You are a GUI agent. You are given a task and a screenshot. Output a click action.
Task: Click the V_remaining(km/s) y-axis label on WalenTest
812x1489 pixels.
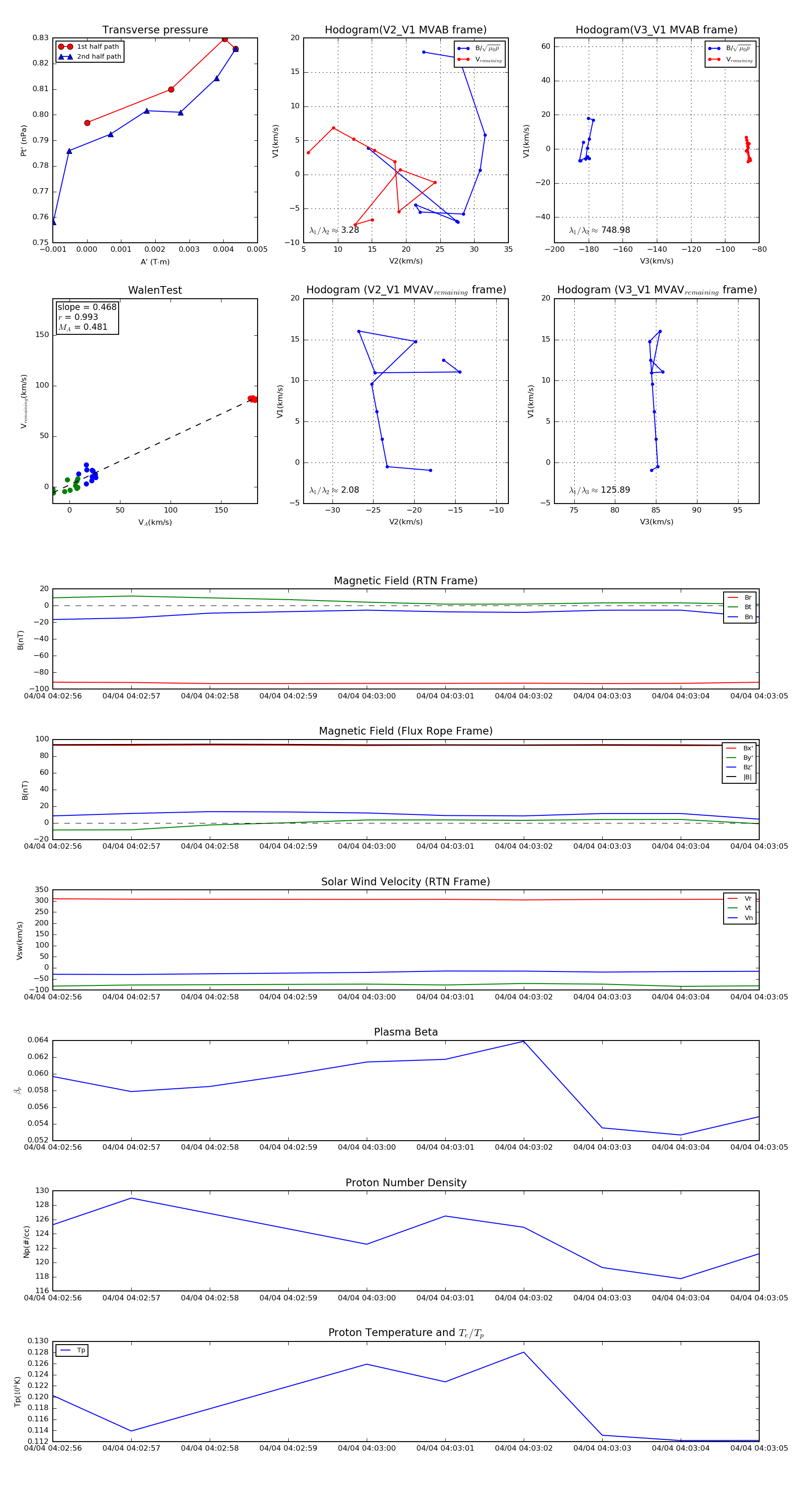24,401
